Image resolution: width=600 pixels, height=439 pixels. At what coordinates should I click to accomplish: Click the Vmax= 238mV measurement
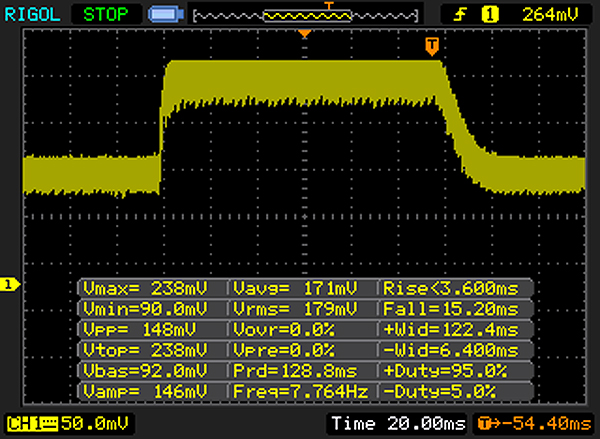coord(145,288)
